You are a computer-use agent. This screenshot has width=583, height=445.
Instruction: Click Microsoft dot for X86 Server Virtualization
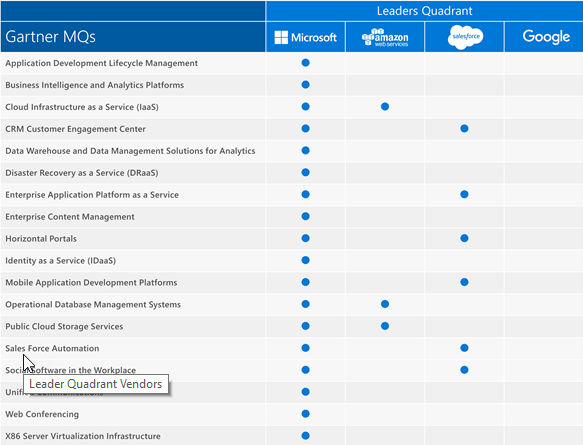click(306, 436)
